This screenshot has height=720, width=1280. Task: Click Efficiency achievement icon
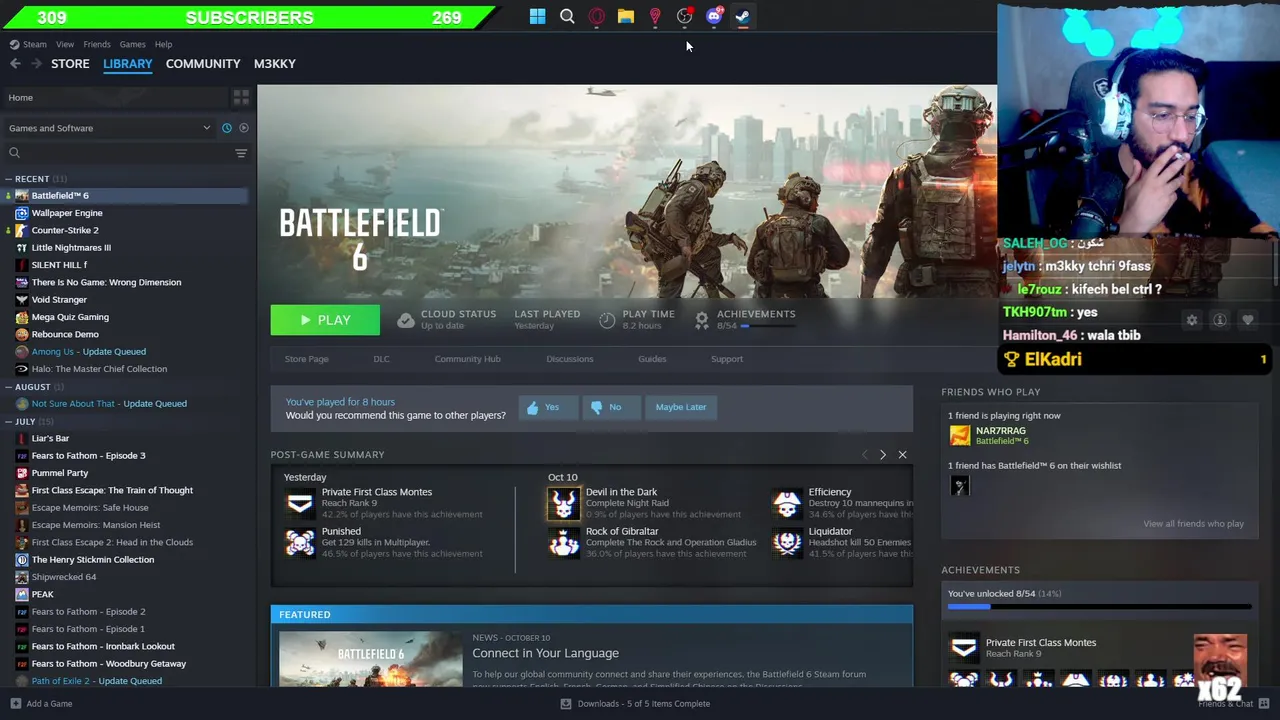[x=787, y=503]
